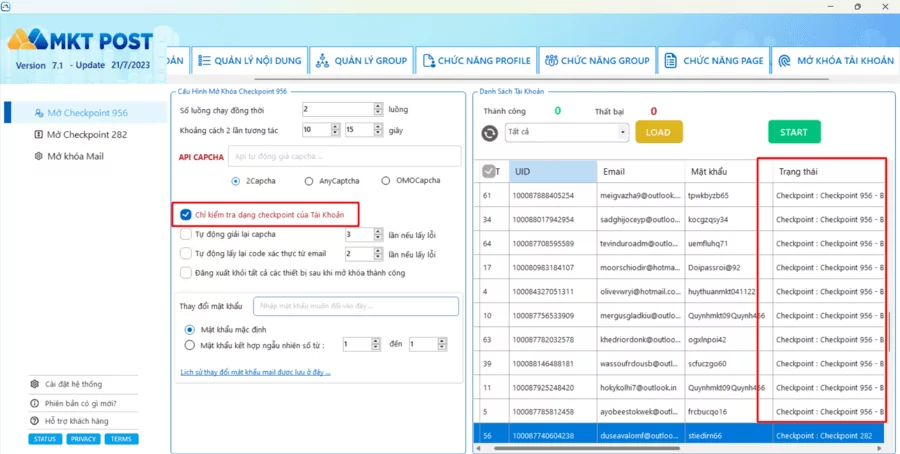Click the icon beside Mở Checkpoint 282
This screenshot has height=454, width=900.
click(x=39, y=134)
